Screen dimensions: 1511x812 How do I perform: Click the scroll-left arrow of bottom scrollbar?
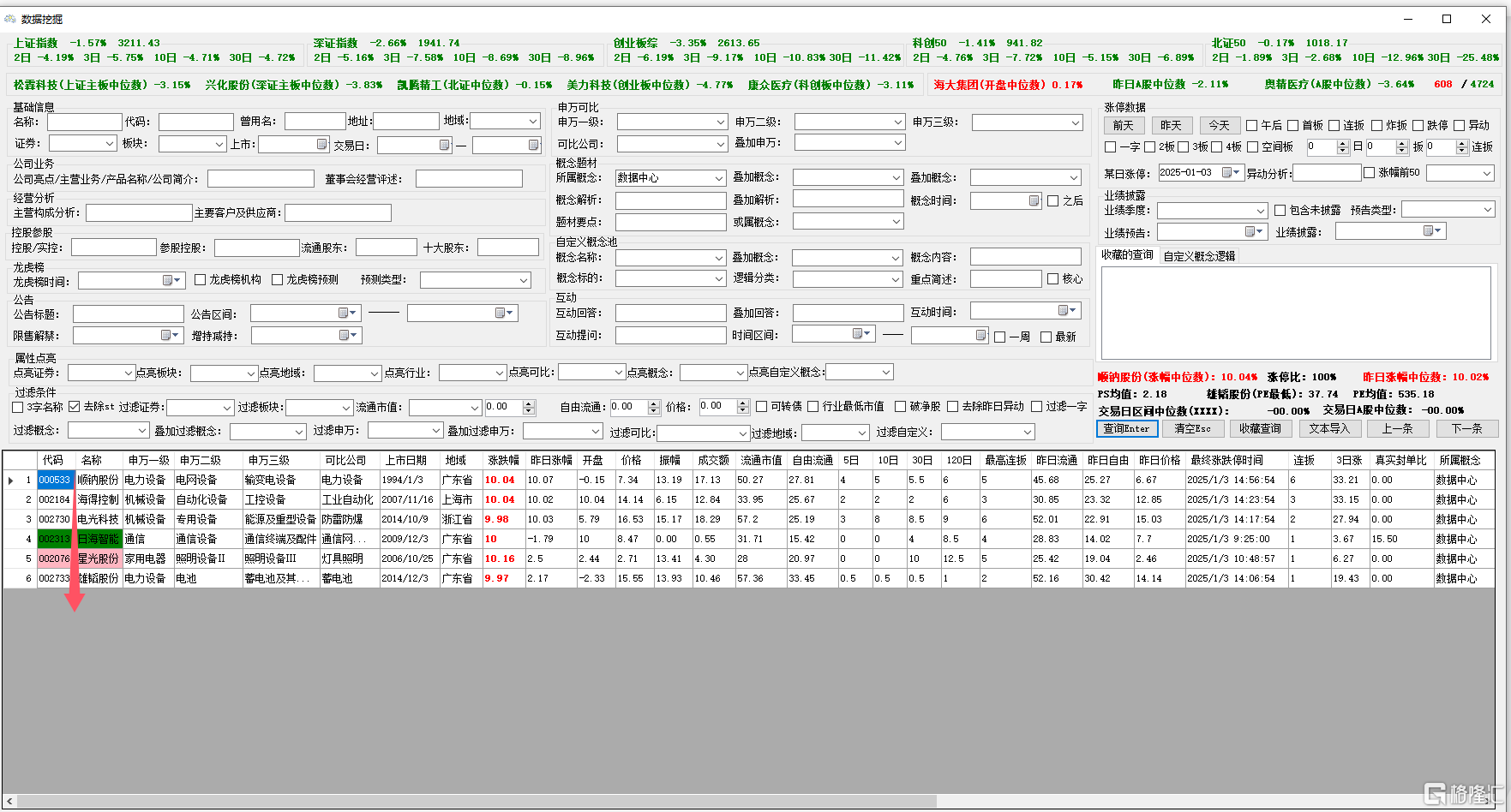10,802
